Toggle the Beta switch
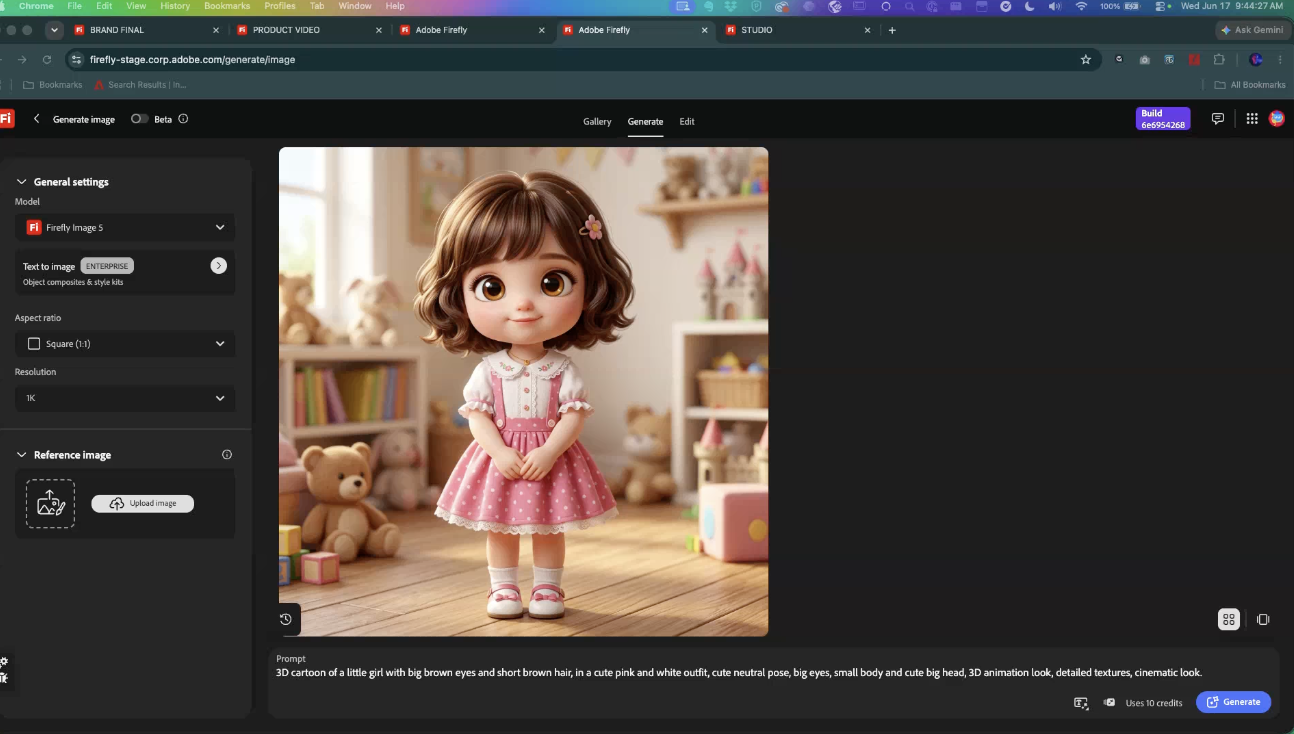This screenshot has width=1294, height=734. coord(139,119)
